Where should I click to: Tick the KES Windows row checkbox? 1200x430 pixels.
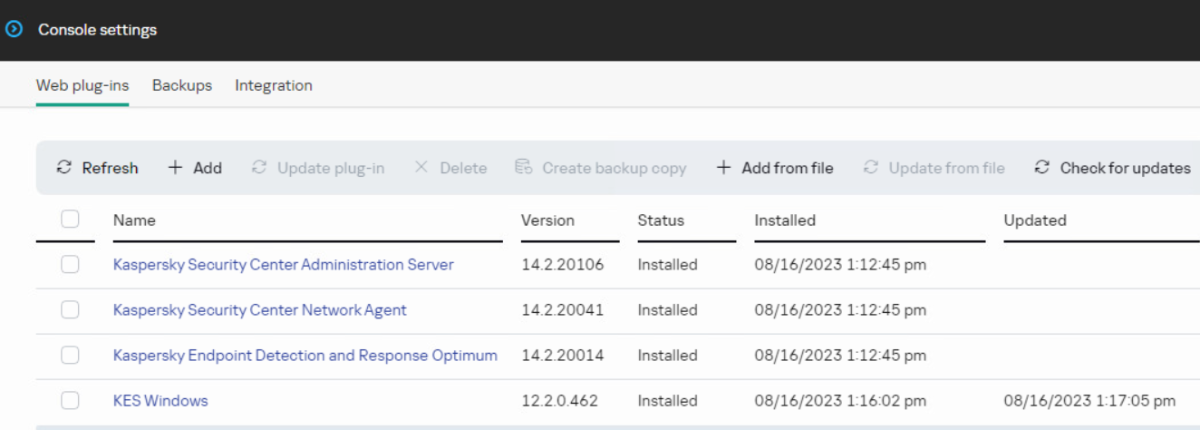tap(70, 401)
